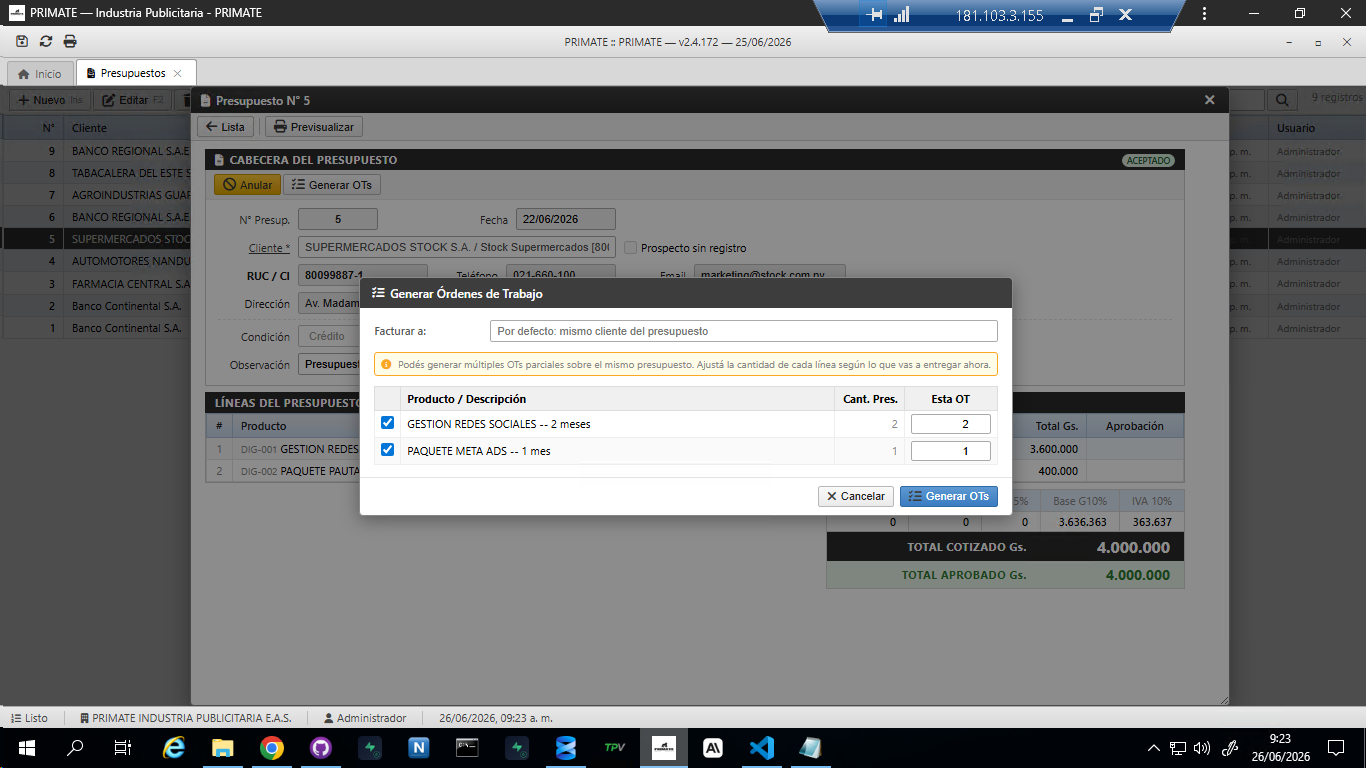Open GitHub Desktop from taskbar
1366x768 pixels.
[321, 748]
